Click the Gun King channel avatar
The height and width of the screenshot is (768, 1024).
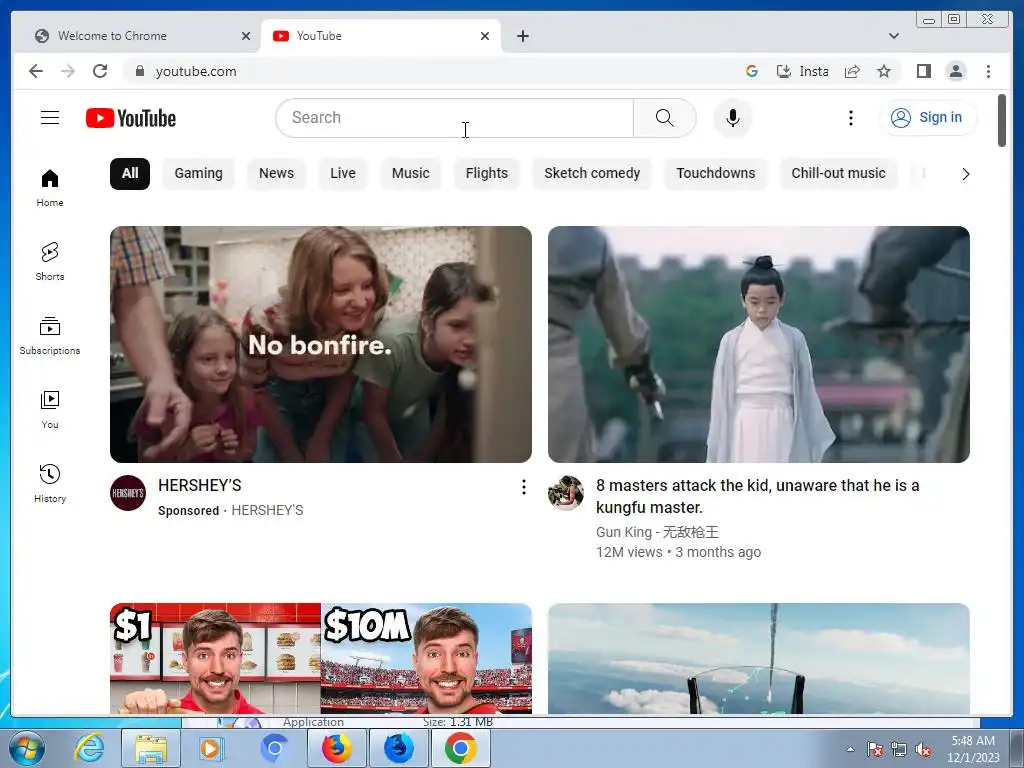pyautogui.click(x=566, y=493)
